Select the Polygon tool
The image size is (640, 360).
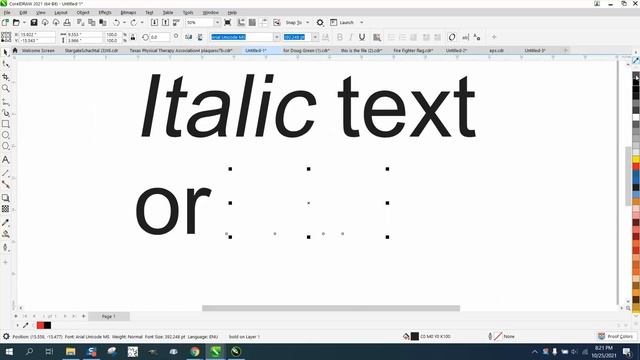pyautogui.click(x=6, y=146)
